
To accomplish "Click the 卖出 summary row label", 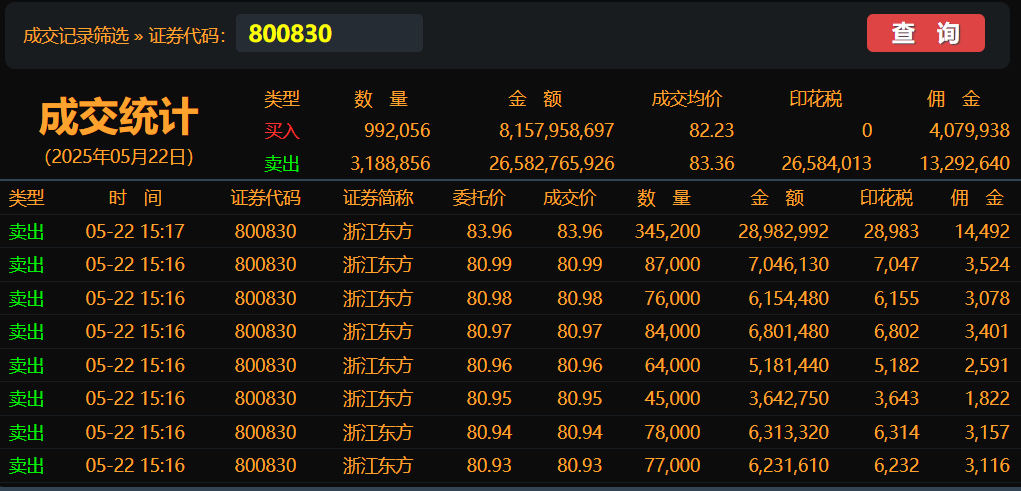I will click(x=282, y=163).
